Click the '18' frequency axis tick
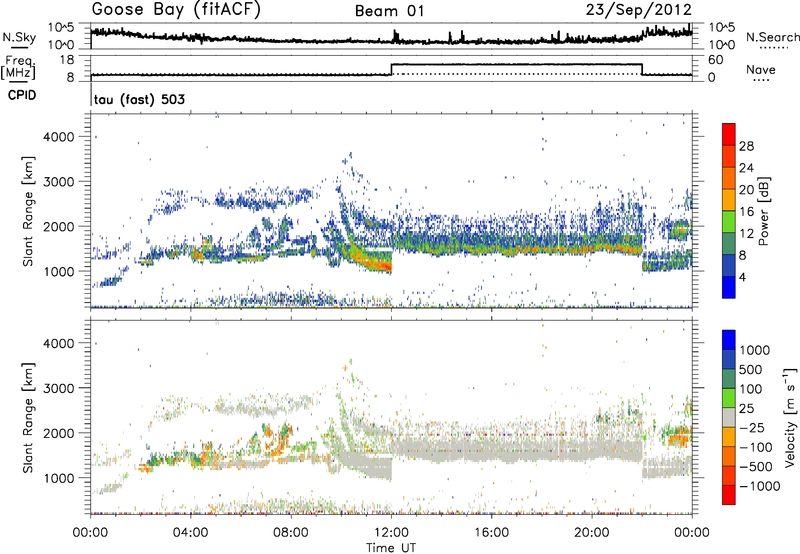Image resolution: width=800 pixels, height=554 pixels. point(67,60)
